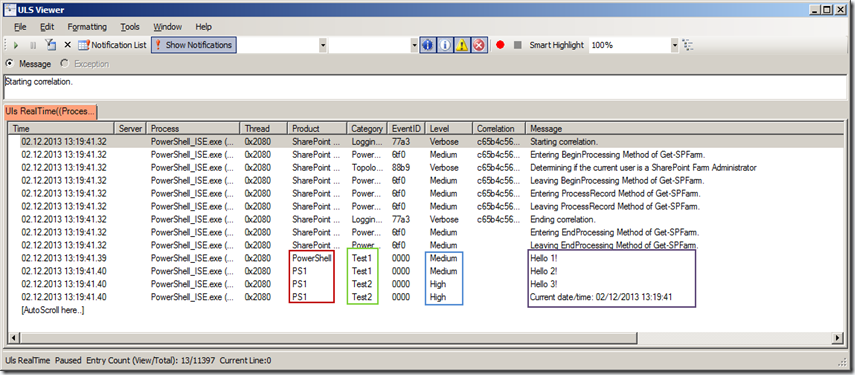
Task: Click the Category column header
Action: click(x=367, y=129)
